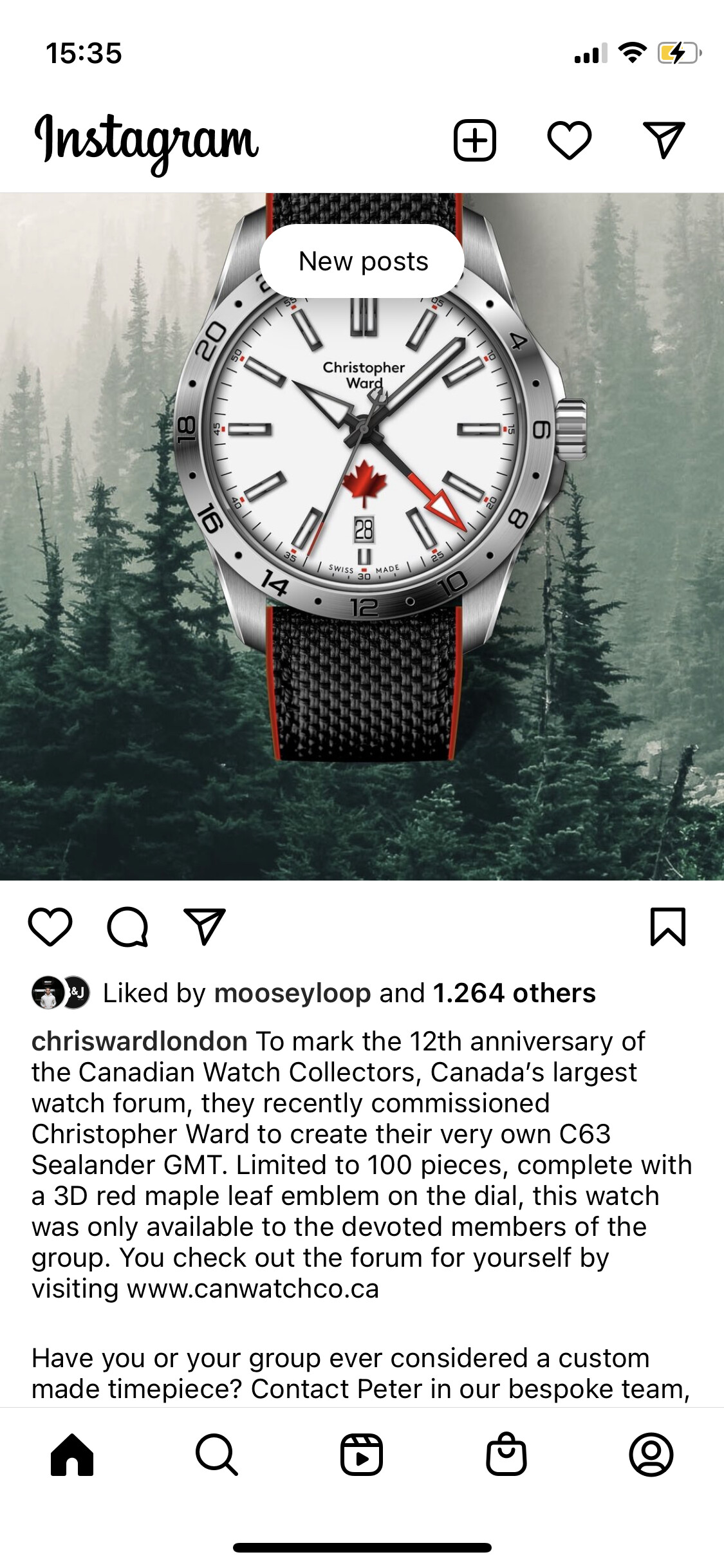Go to the Home tab

pyautogui.click(x=72, y=1455)
